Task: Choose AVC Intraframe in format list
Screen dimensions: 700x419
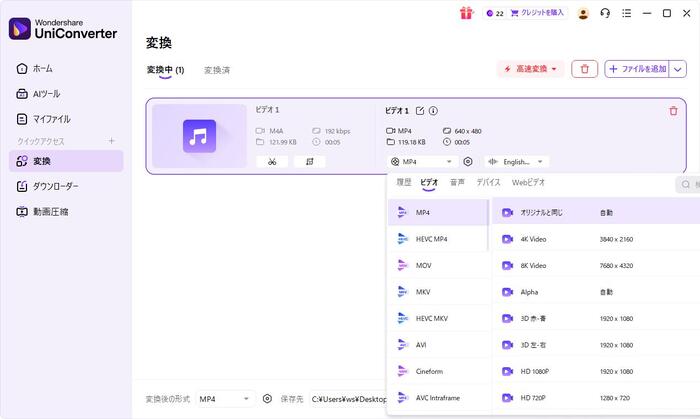Action: point(438,398)
